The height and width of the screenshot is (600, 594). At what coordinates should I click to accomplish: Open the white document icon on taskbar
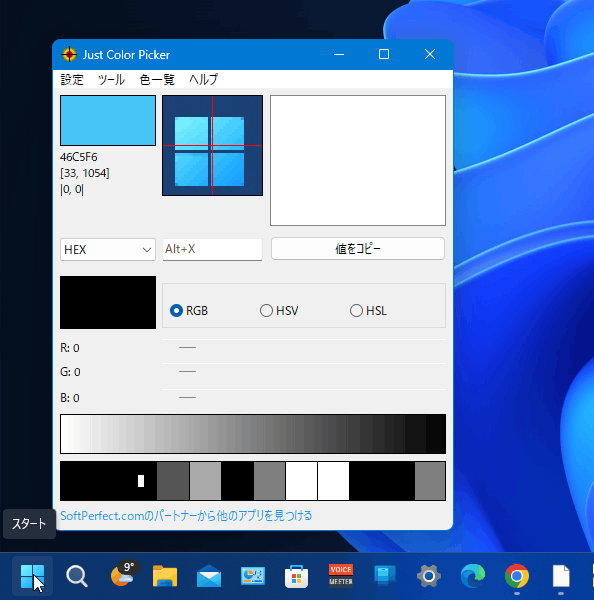[561, 576]
